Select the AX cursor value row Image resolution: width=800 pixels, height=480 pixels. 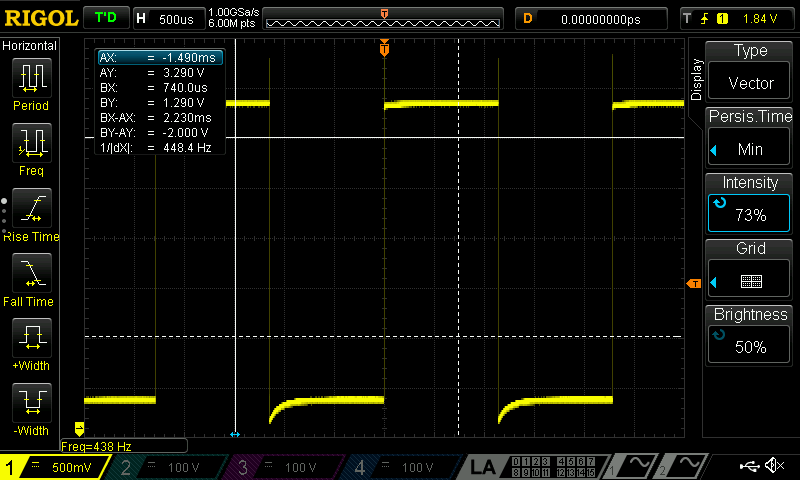point(160,58)
